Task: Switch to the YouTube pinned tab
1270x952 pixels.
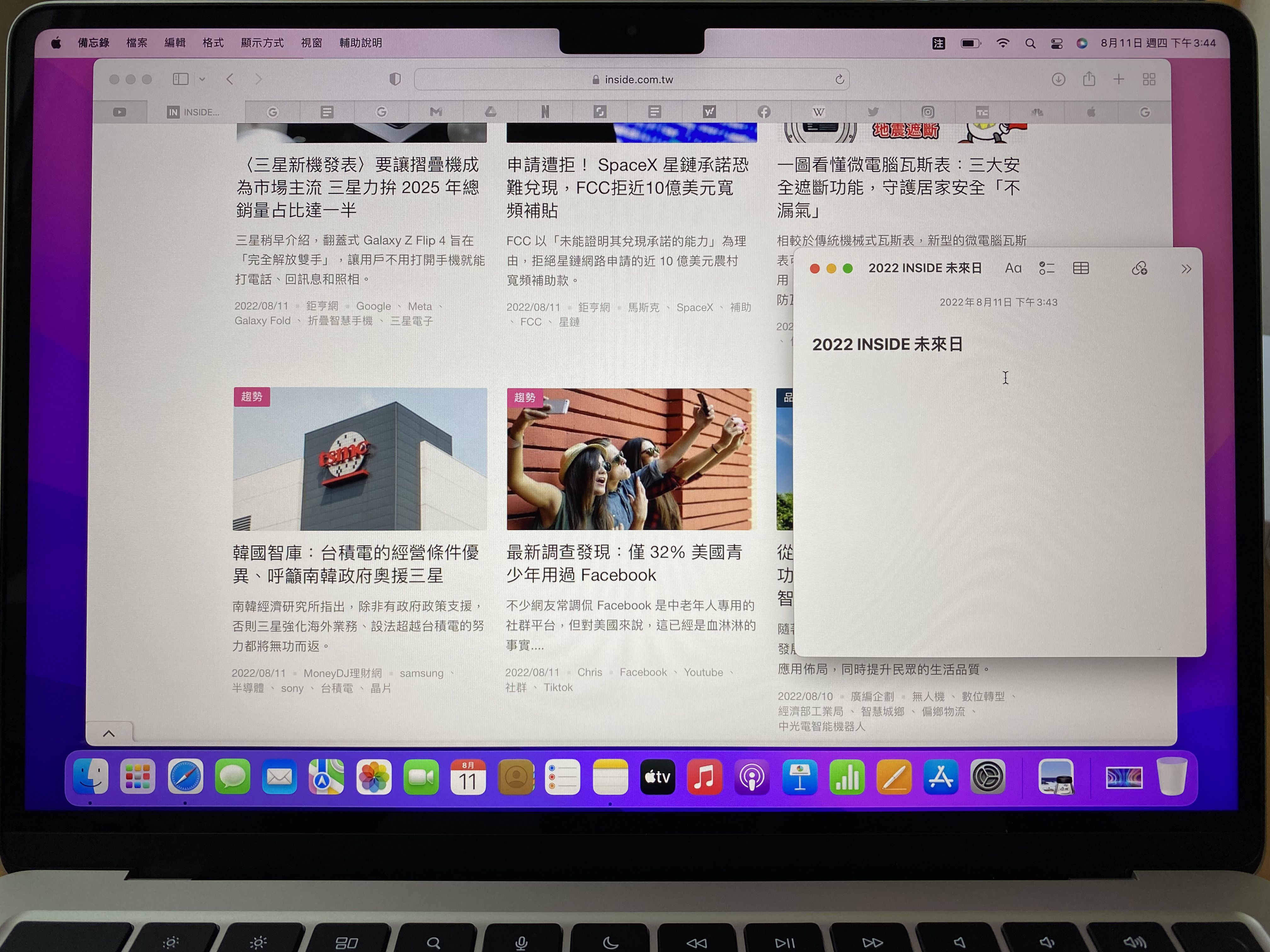Action: (x=119, y=112)
